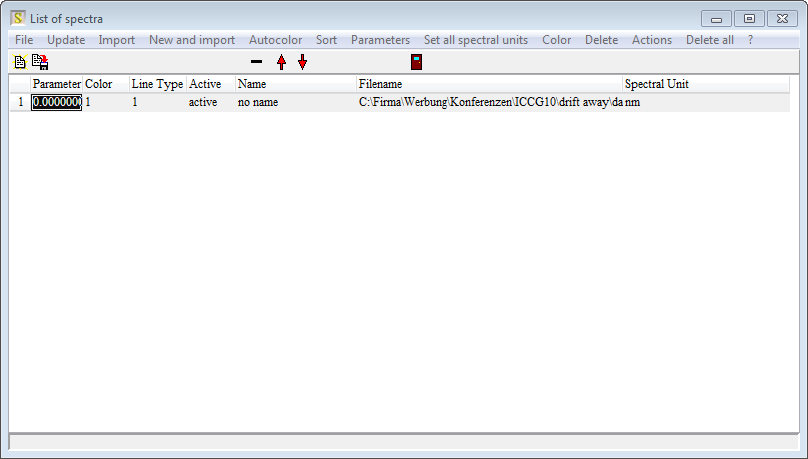Open the File menu
The width and height of the screenshot is (808, 459).
[24, 40]
